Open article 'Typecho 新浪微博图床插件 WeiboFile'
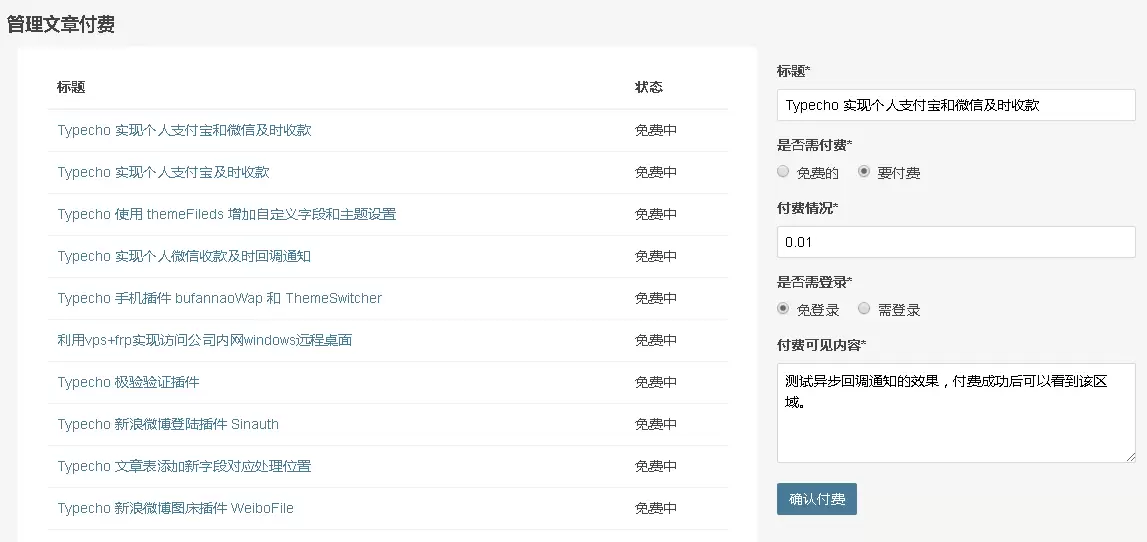 click(x=176, y=508)
